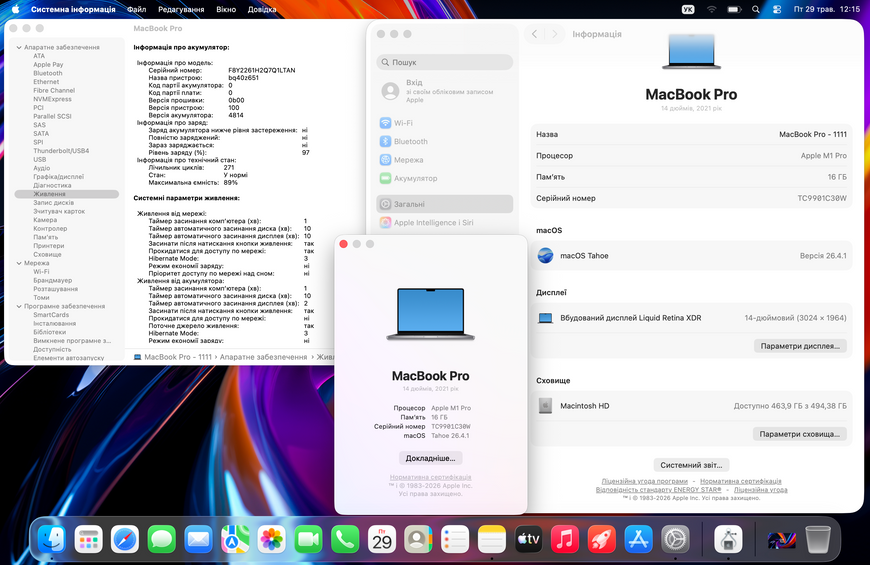Image resolution: width=870 pixels, height=565 pixels.
Task: Open Calendar app showing 29 in dock
Action: pos(382,539)
